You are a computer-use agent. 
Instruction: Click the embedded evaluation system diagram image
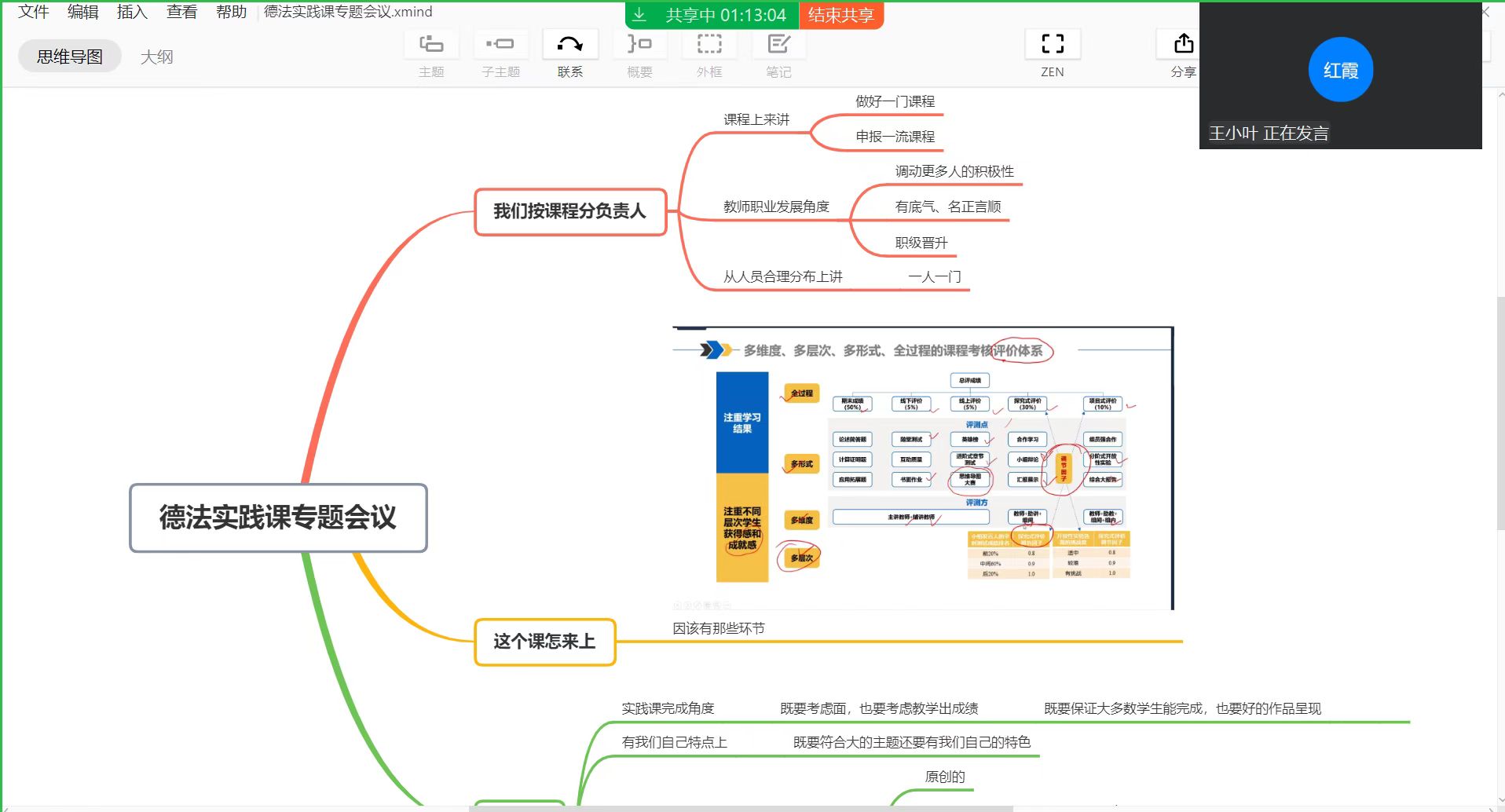click(922, 468)
